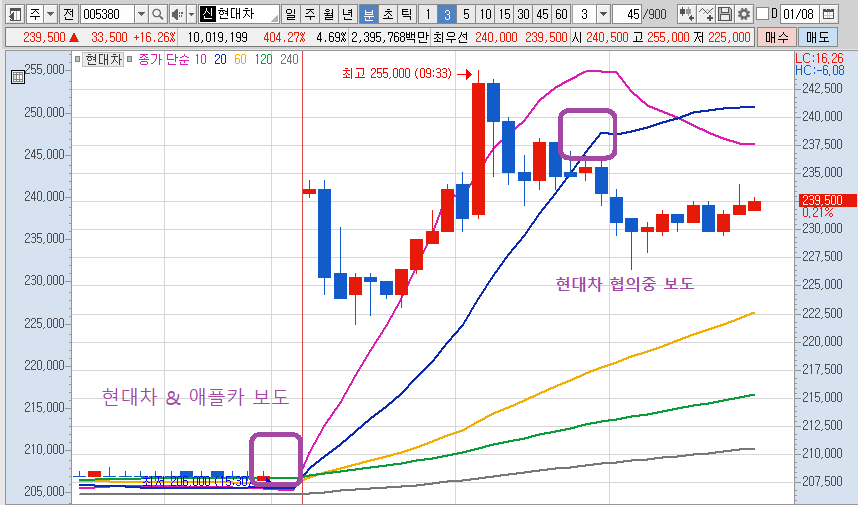Click the 주 market type selector box
Screen dimensions: 858x505
click(35, 14)
